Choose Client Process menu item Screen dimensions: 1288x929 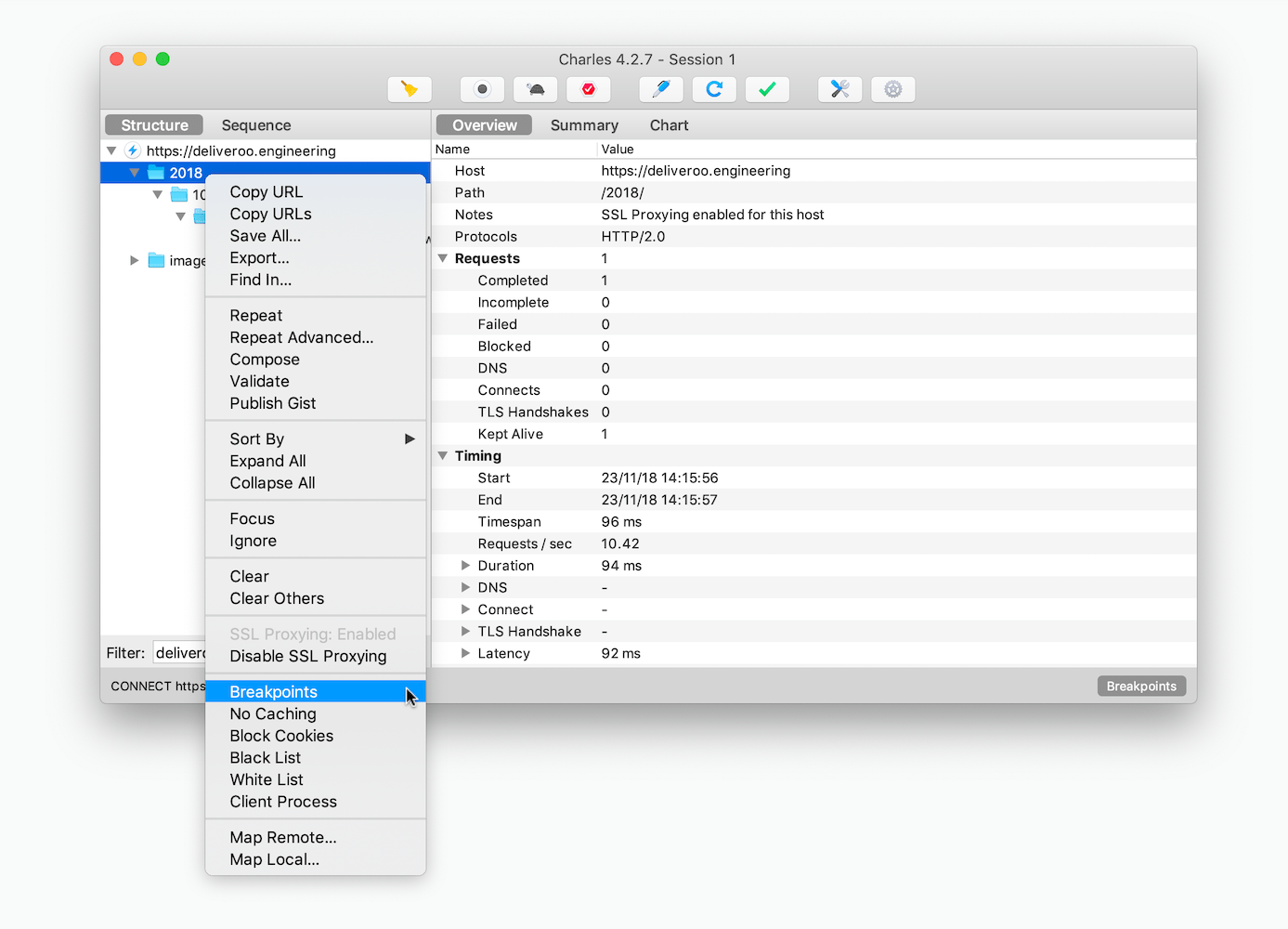coord(316,802)
